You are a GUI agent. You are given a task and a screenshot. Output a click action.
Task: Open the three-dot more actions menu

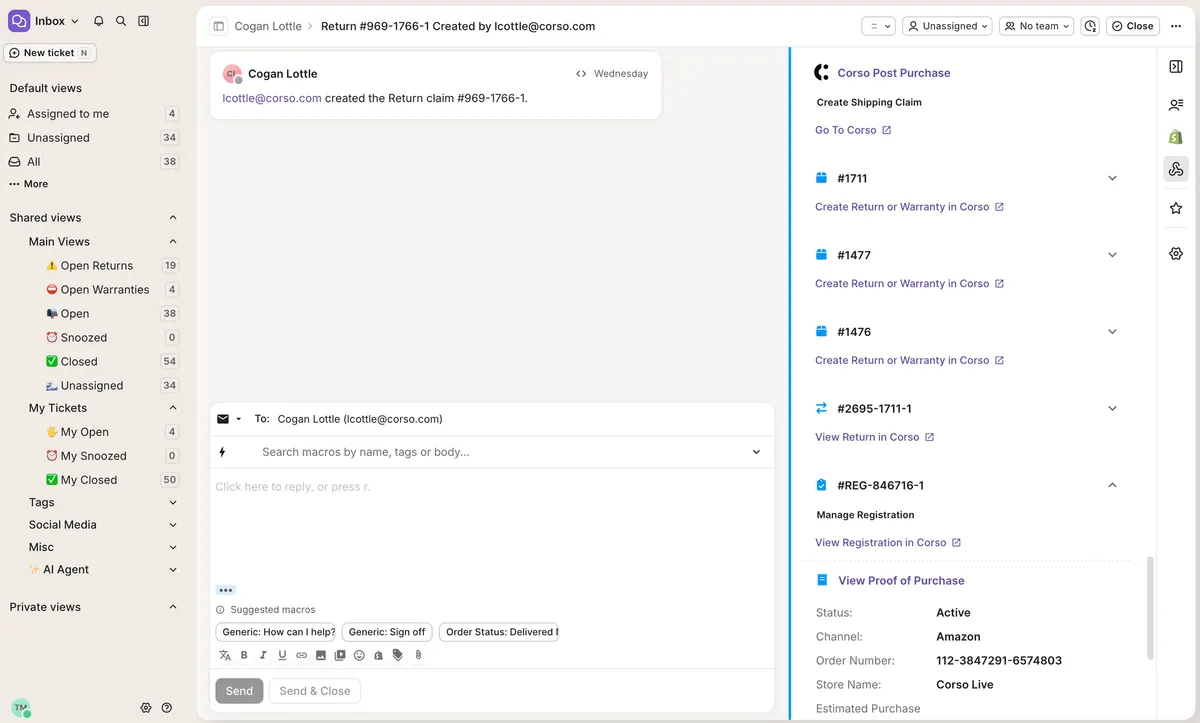[x=1176, y=26]
